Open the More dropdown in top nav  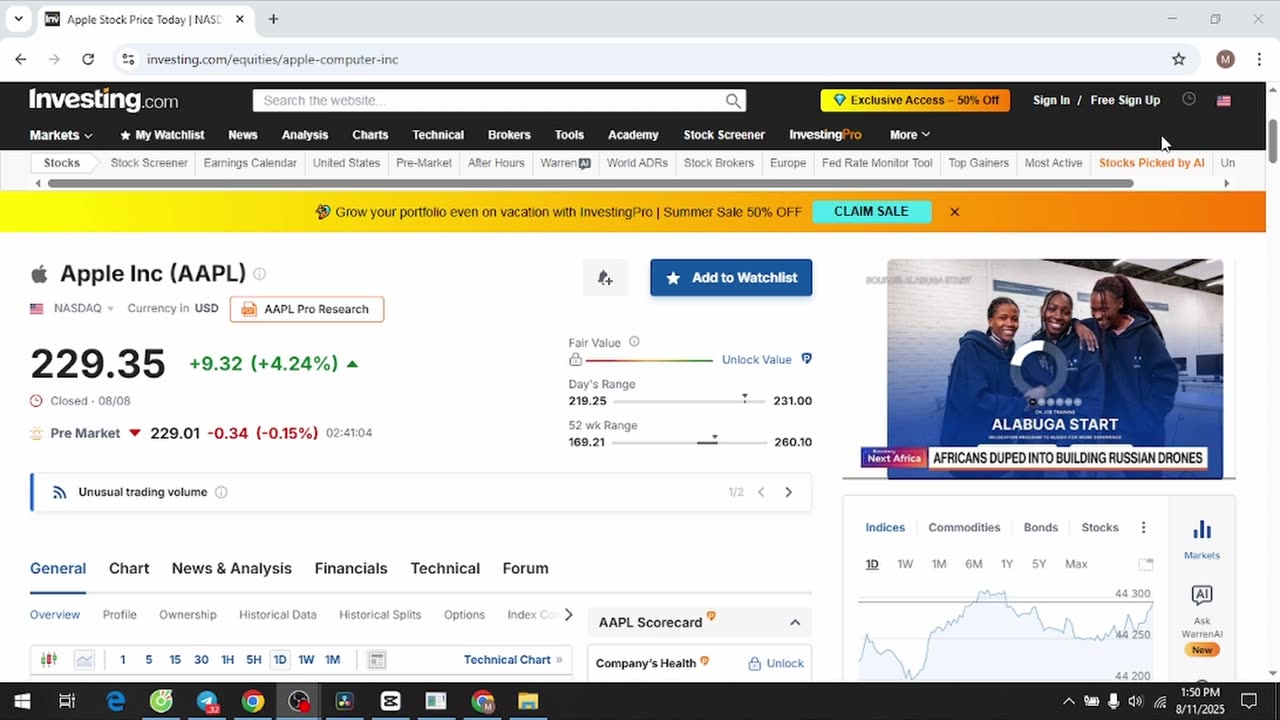[910, 135]
